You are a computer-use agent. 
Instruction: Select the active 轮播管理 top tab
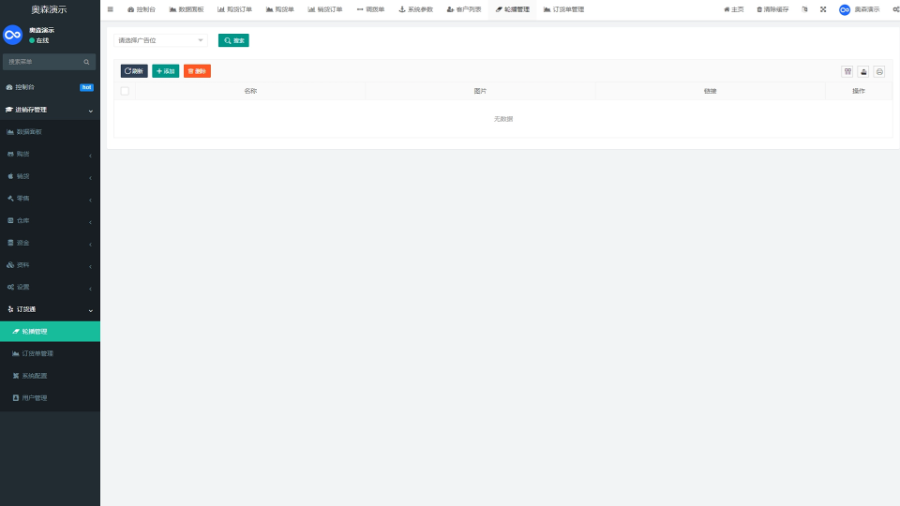tap(513, 9)
